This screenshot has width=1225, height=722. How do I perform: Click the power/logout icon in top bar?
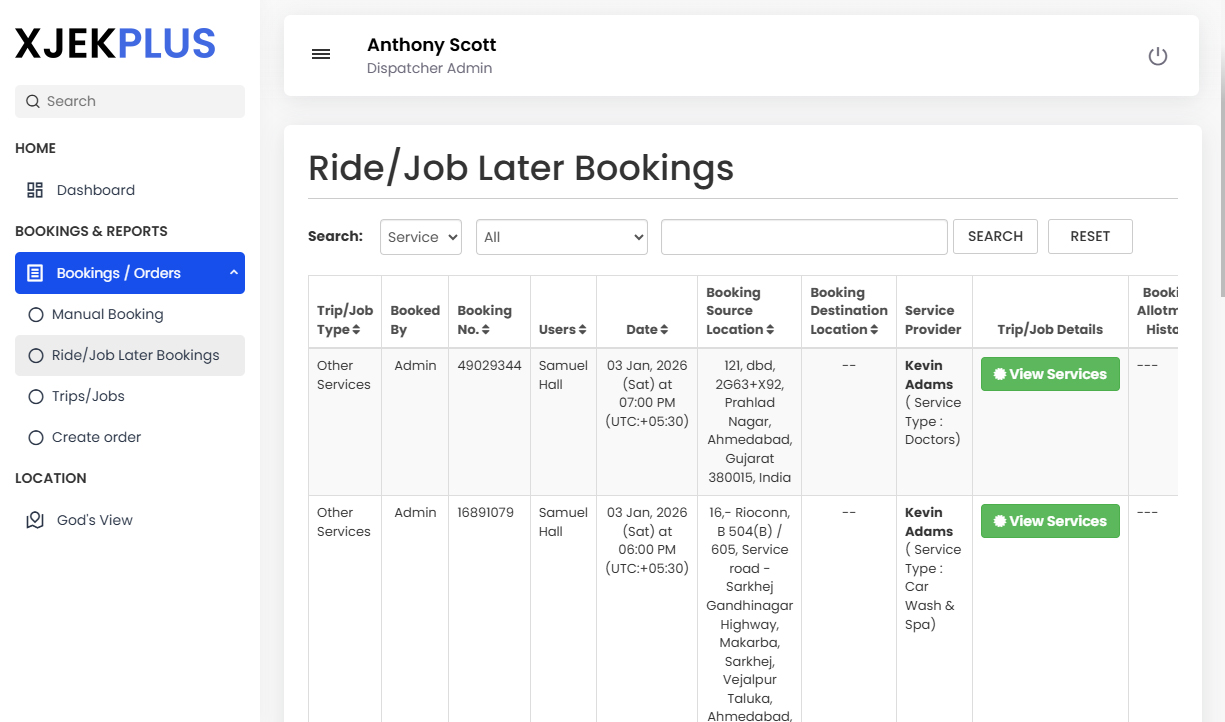1157,56
